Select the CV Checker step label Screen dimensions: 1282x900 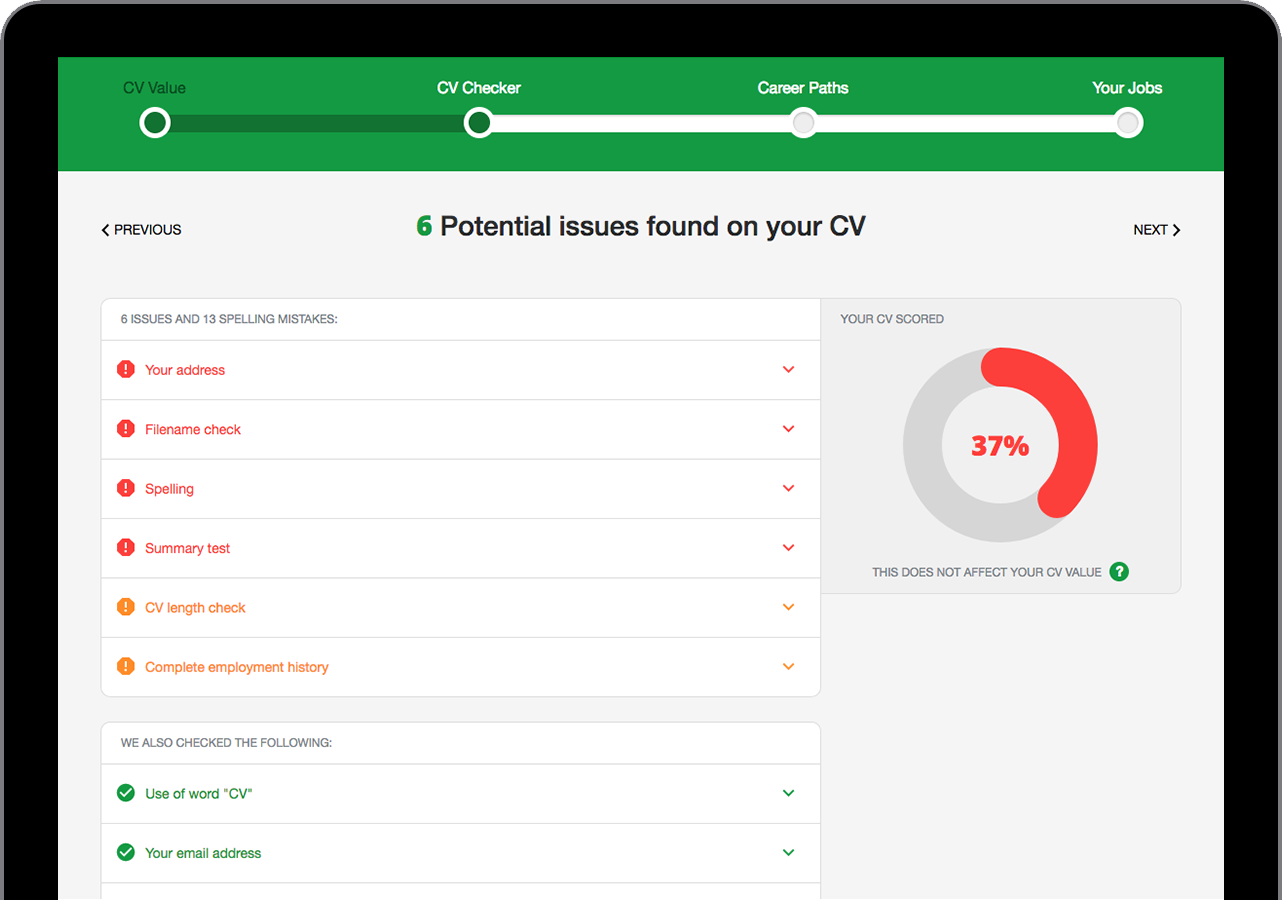pyautogui.click(x=479, y=88)
